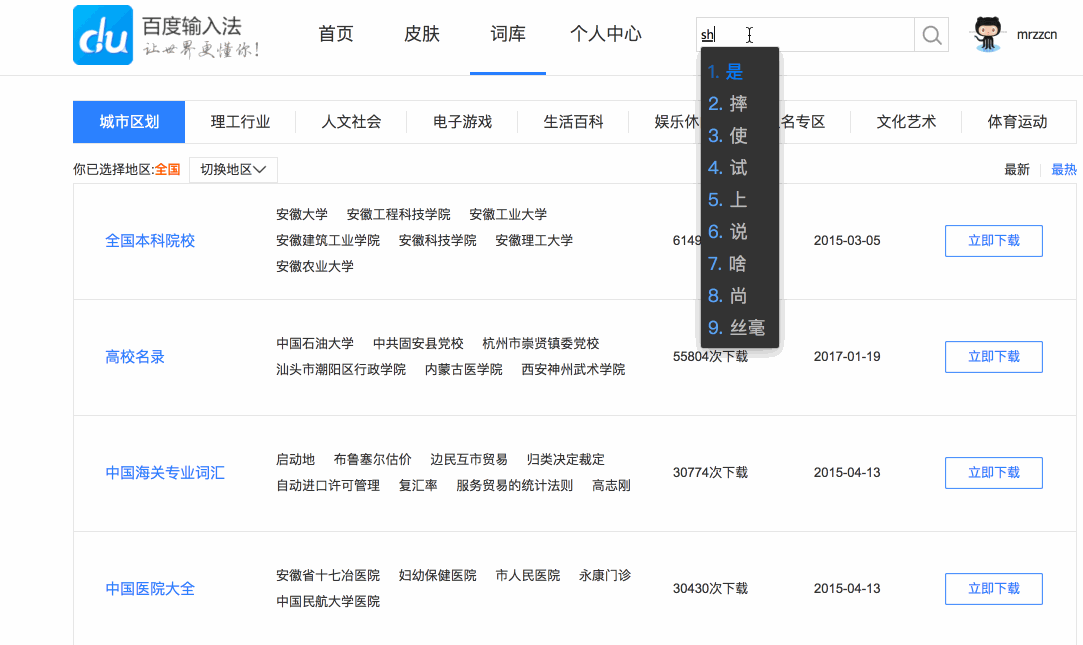Select the 人文社会 category tab

click(352, 122)
